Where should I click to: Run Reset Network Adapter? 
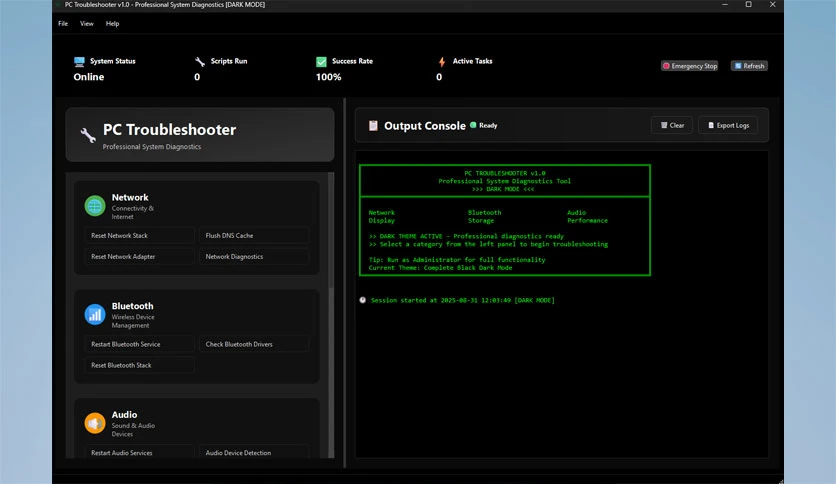[139, 256]
